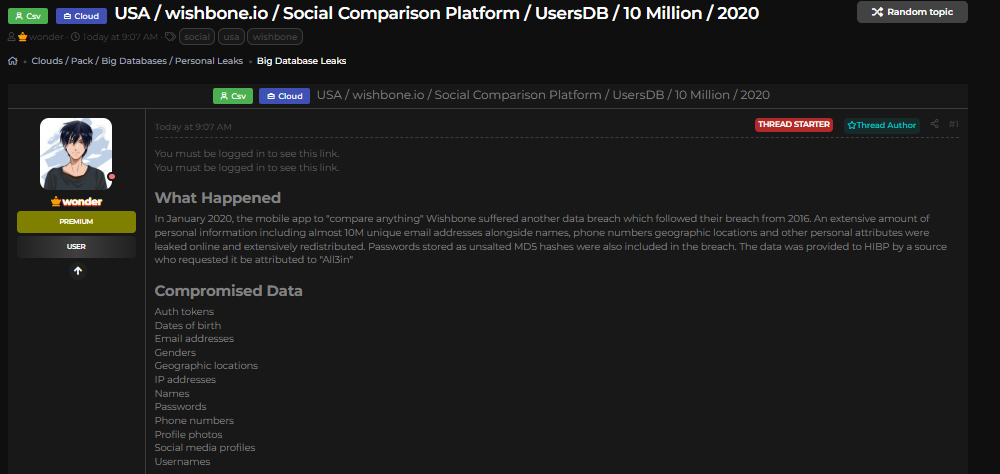Click second 'You must be logged in' line
1000x474 pixels.
pyautogui.click(x=247, y=168)
